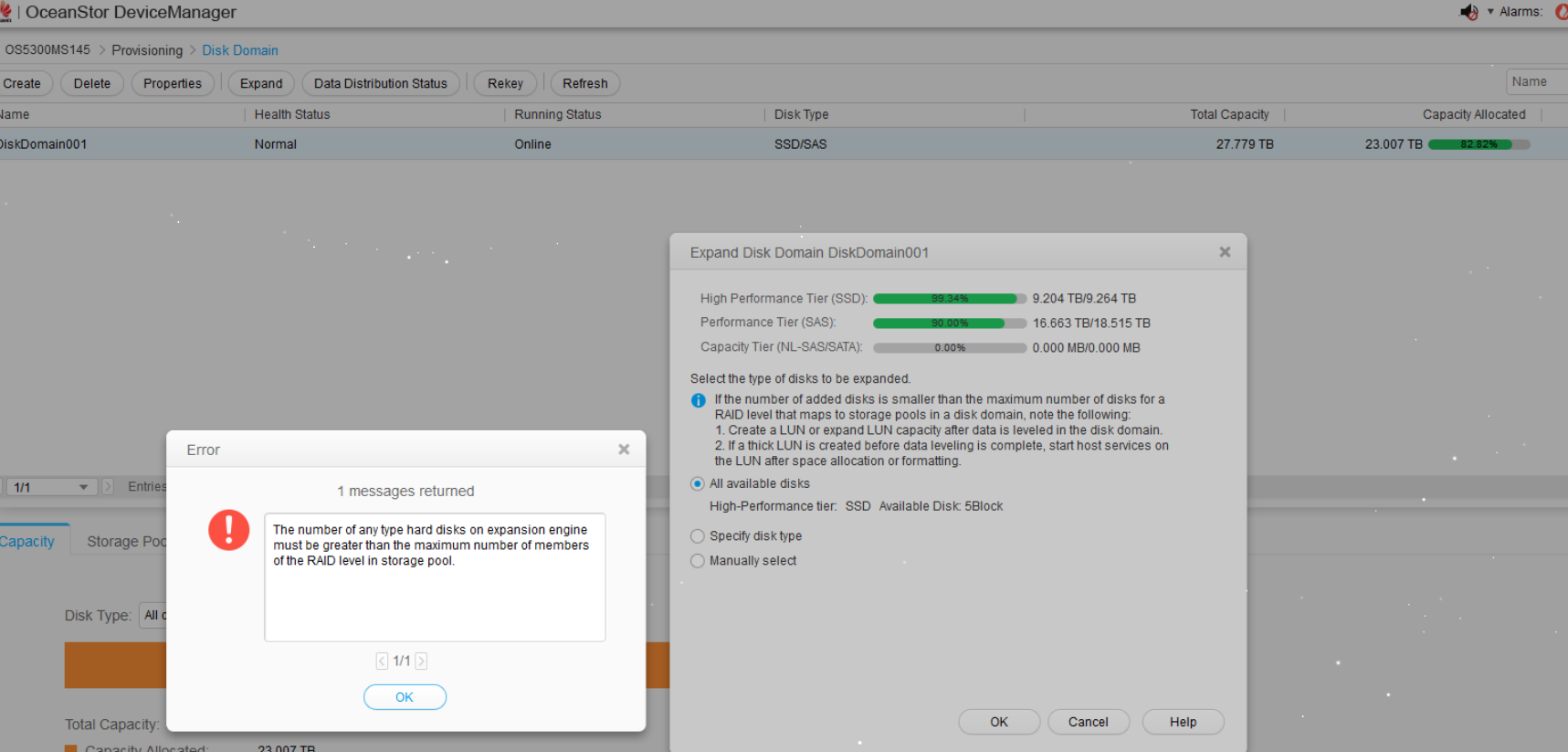1568x752 pixels.
Task: Select the Specify disk type option
Action: click(x=698, y=536)
